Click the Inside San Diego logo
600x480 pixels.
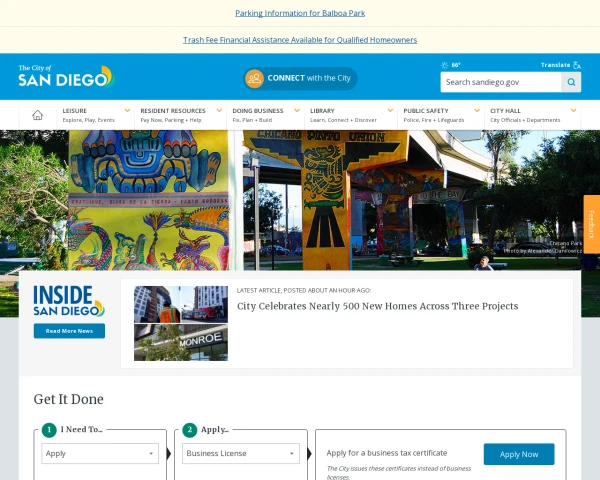click(69, 301)
